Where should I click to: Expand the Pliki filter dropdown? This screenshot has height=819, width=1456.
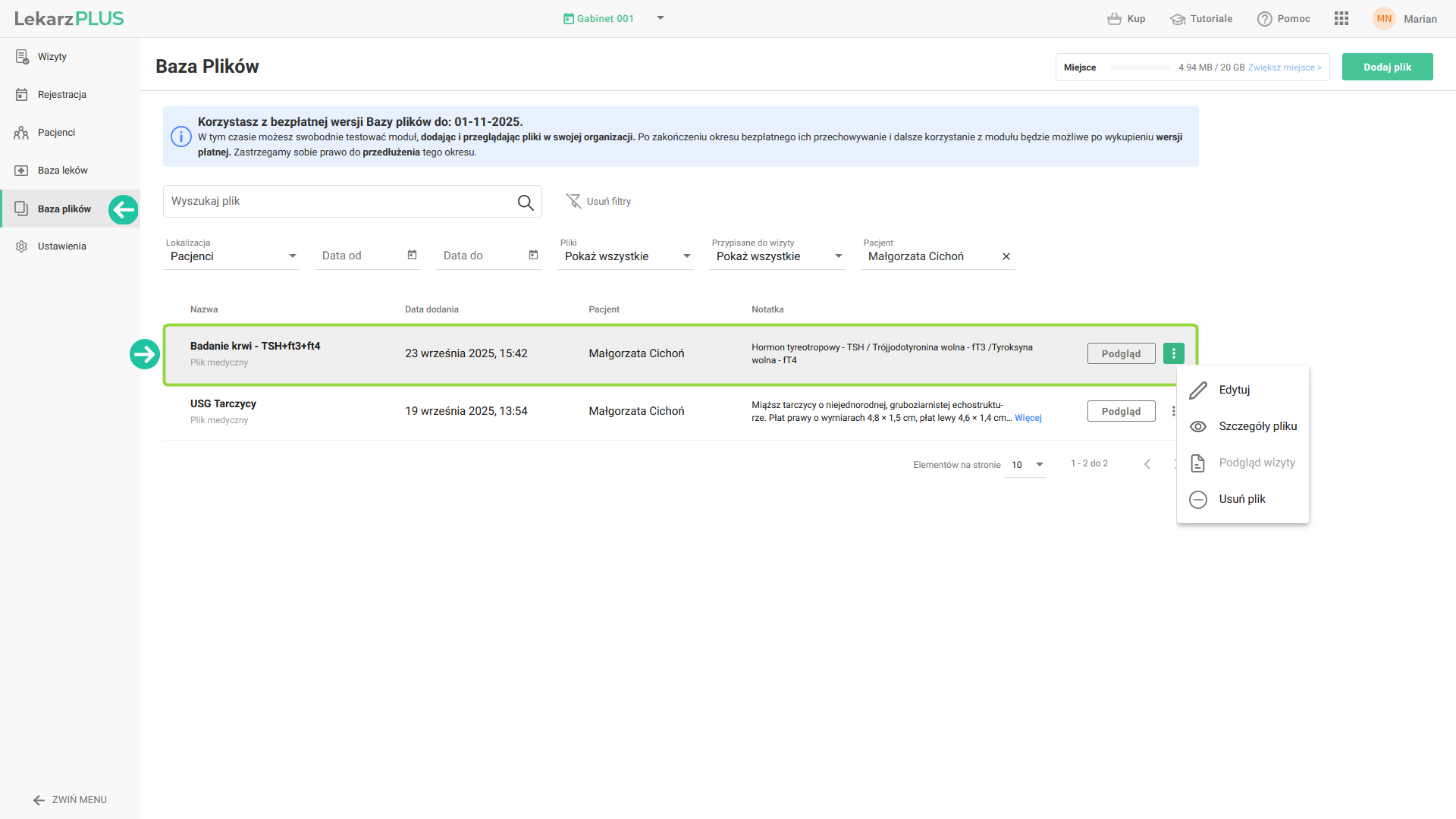click(686, 256)
